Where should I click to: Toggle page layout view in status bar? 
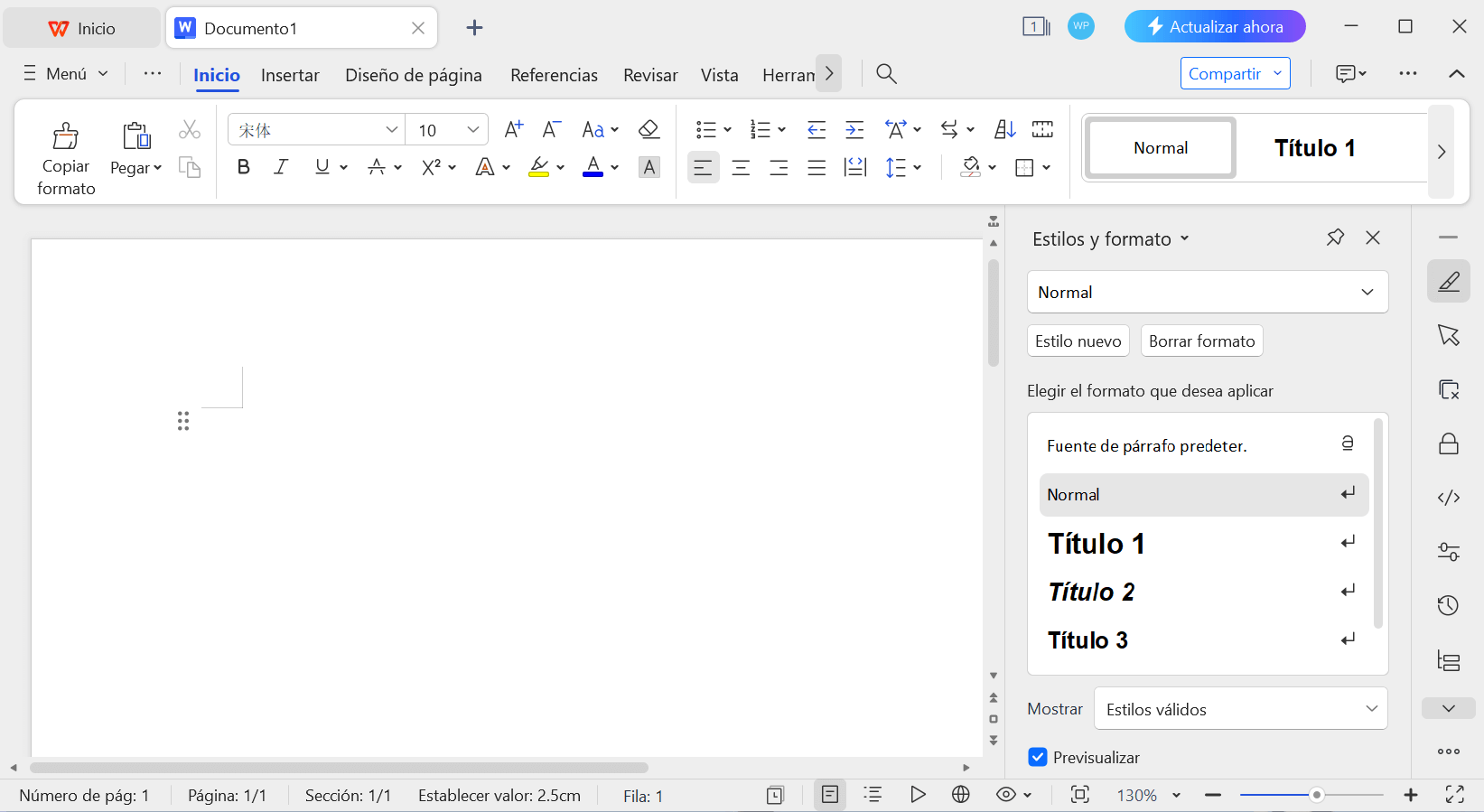click(830, 794)
